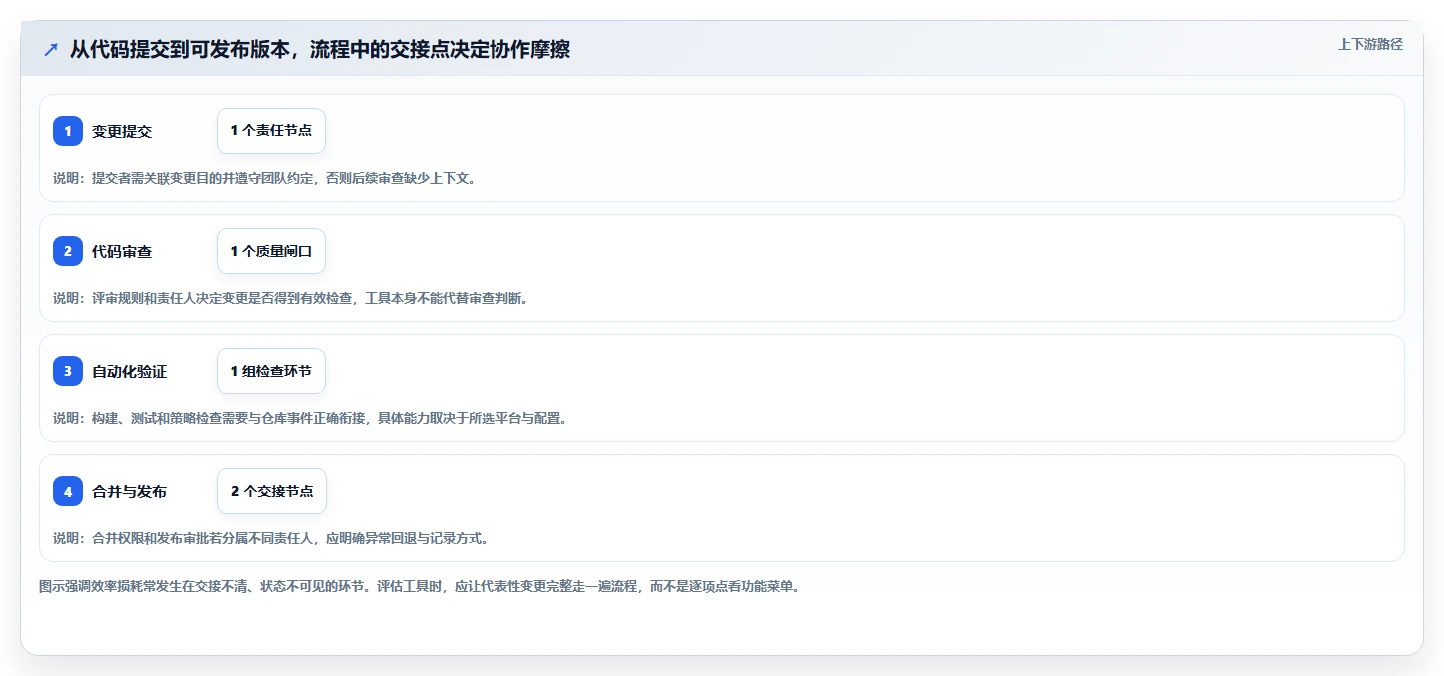Select the '自动化验证' step title

(x=130, y=372)
